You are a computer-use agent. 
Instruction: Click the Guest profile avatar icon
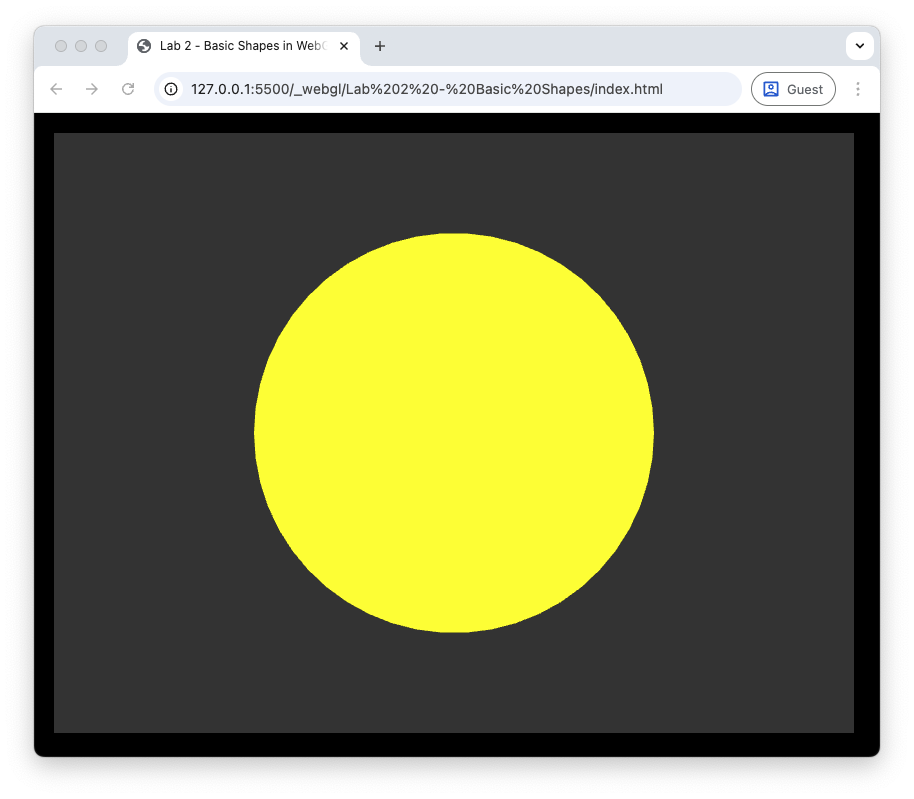coord(771,89)
